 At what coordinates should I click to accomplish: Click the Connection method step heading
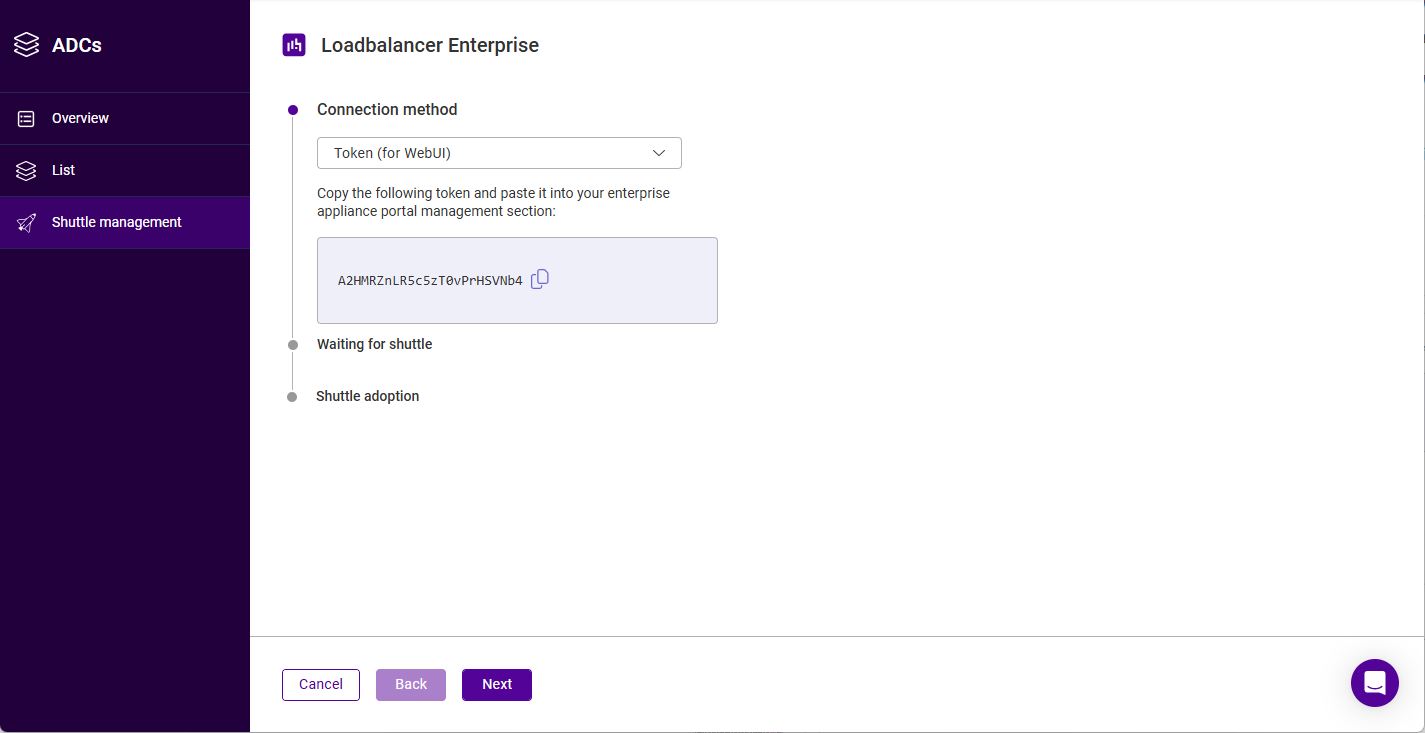(x=387, y=109)
